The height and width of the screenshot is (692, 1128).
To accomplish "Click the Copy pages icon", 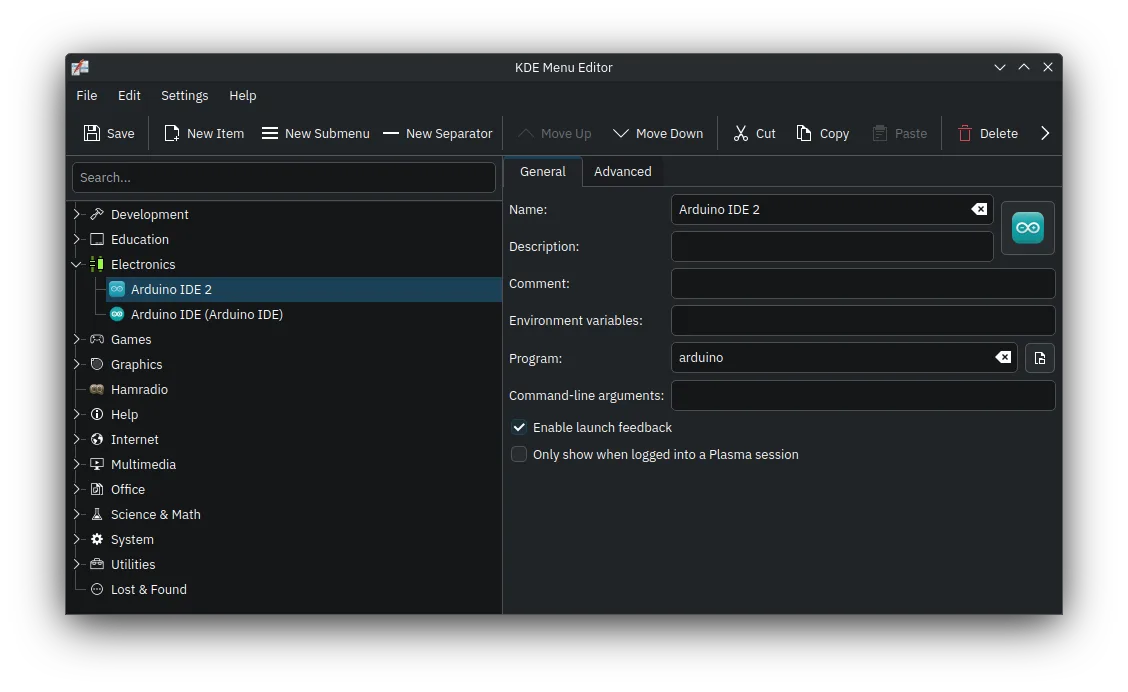I will (804, 133).
